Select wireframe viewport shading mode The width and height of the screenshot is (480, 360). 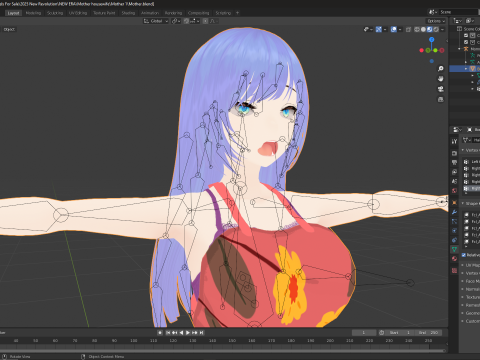417,30
